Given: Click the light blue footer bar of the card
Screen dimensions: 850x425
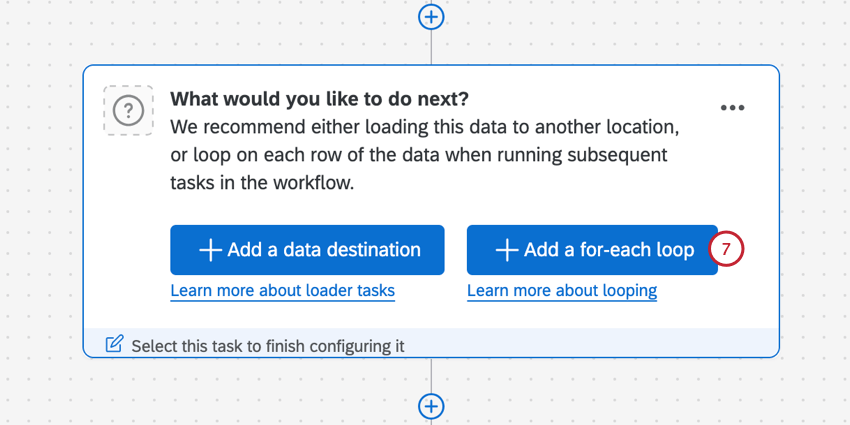Looking at the screenshot, I should point(600,345).
